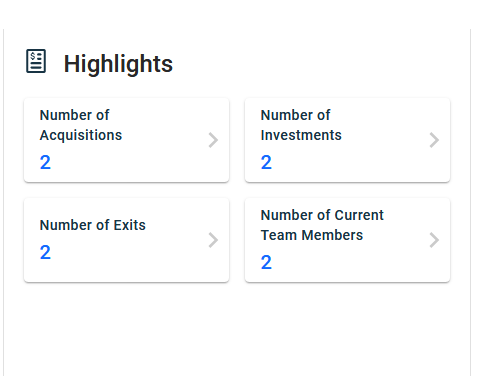Image resolution: width=477 pixels, height=382 pixels.
Task: Open the blue exits count 2
Action: 45,252
